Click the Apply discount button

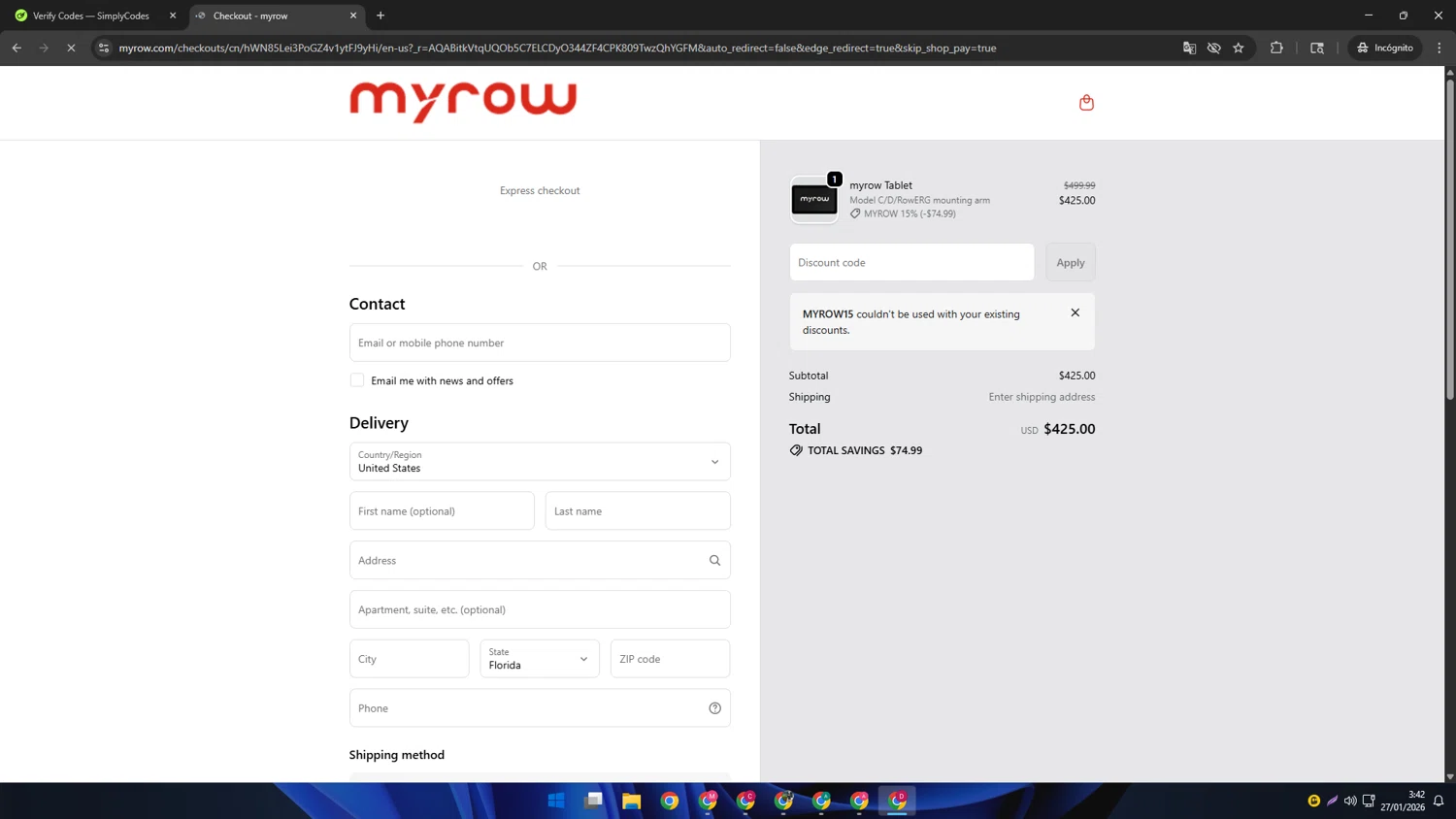1071,262
